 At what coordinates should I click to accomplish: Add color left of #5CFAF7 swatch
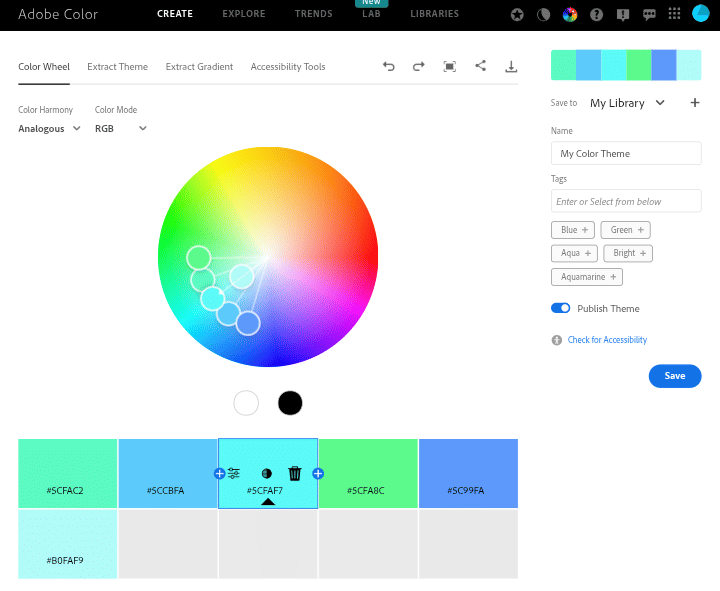pyautogui.click(x=219, y=473)
